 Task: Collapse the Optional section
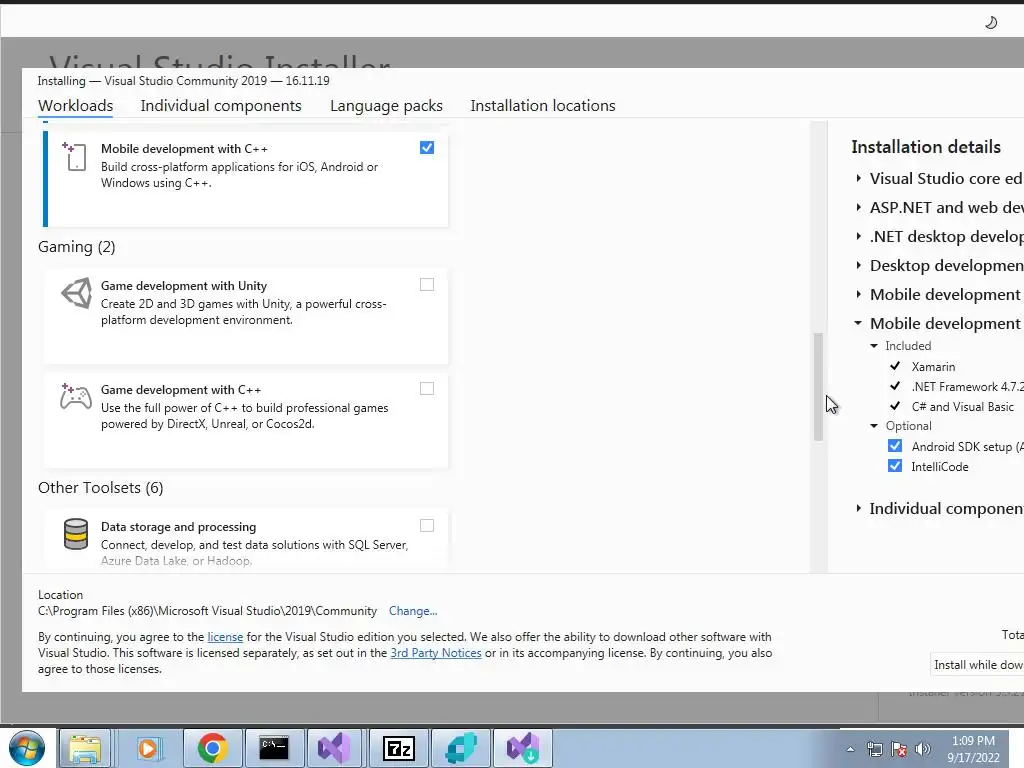874,426
